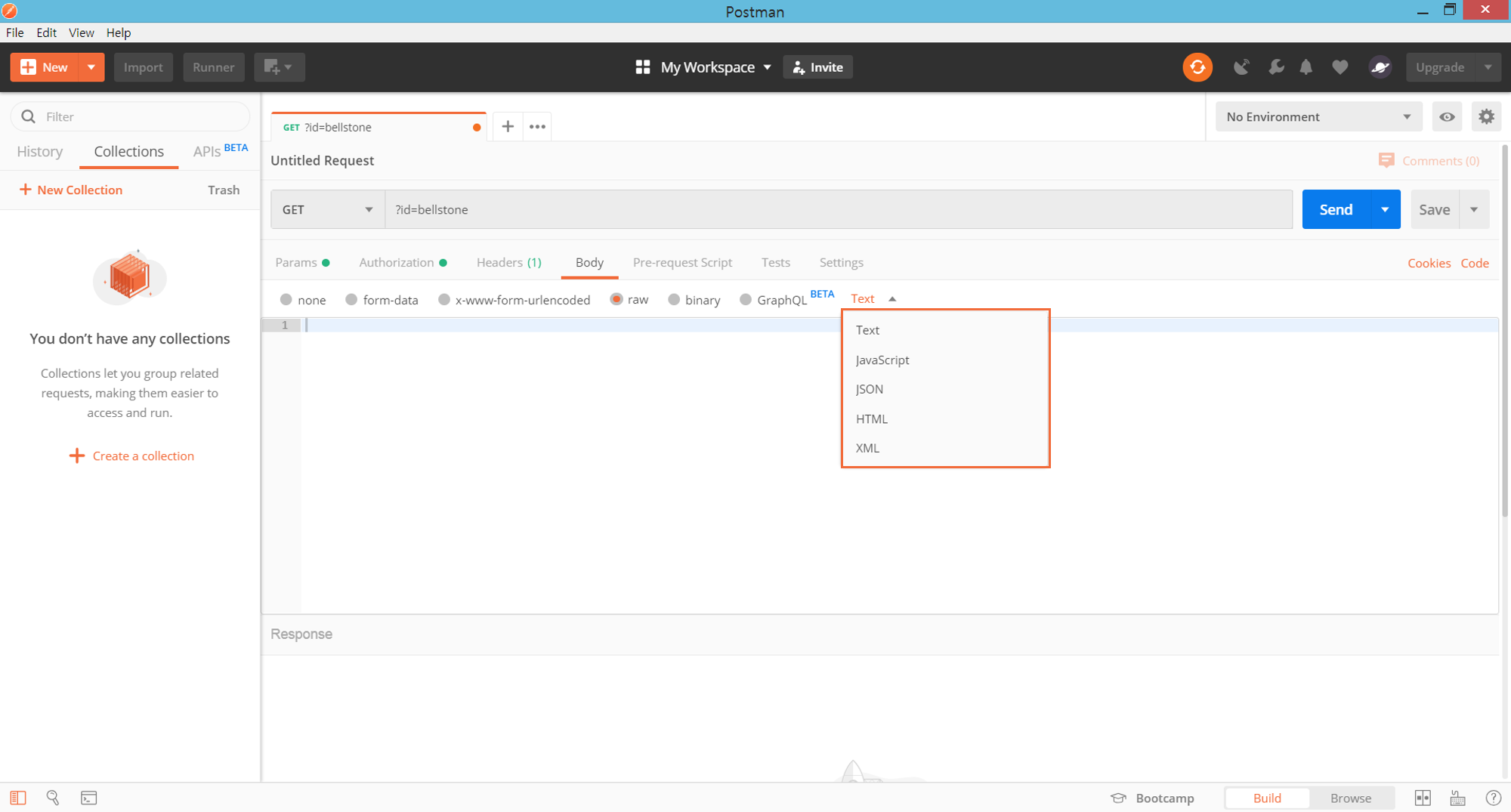Switch to the Authorization tab
The image size is (1511, 812).
[x=403, y=262]
